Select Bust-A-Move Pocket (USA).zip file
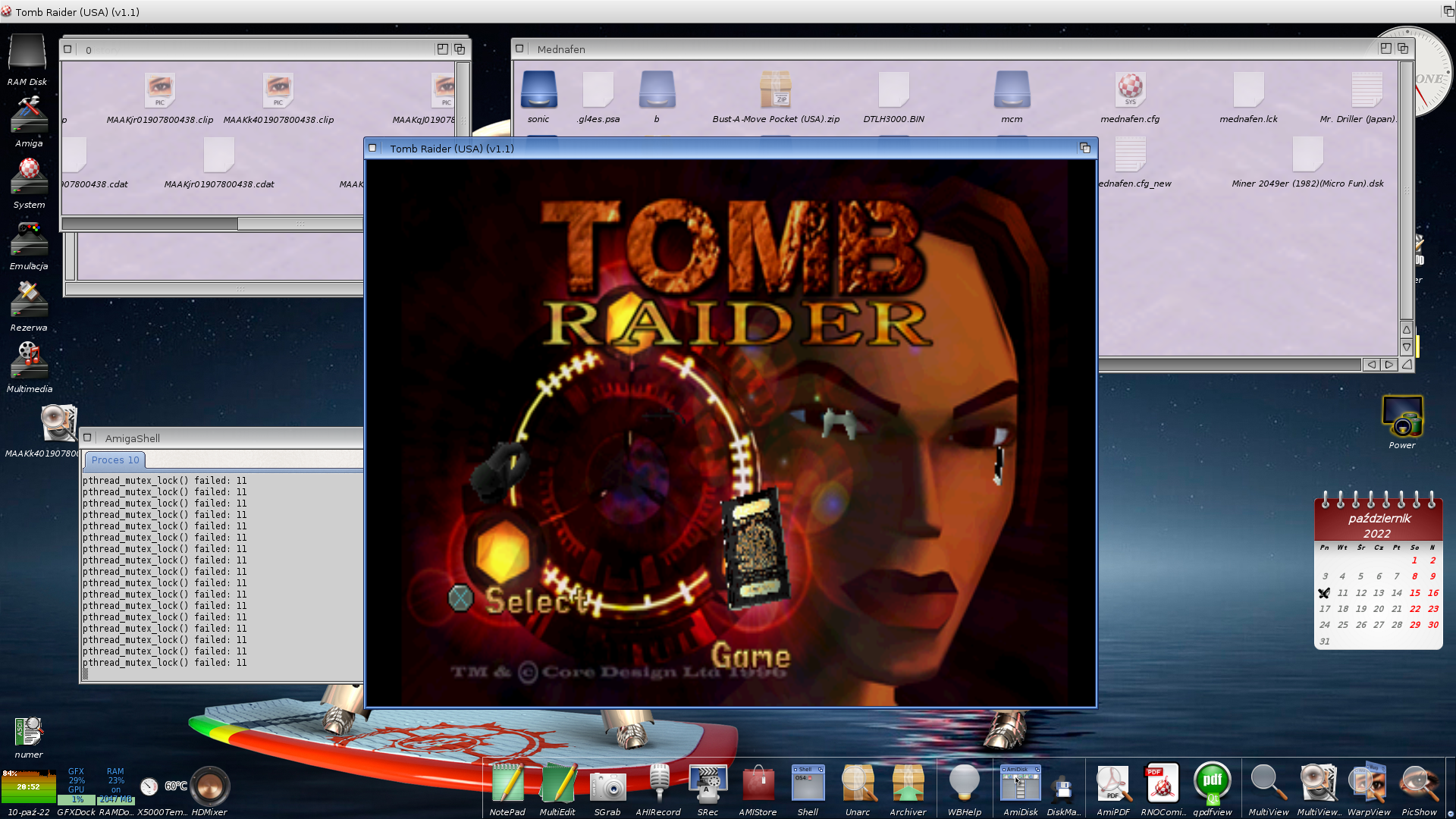The height and width of the screenshot is (819, 1456). click(x=776, y=96)
